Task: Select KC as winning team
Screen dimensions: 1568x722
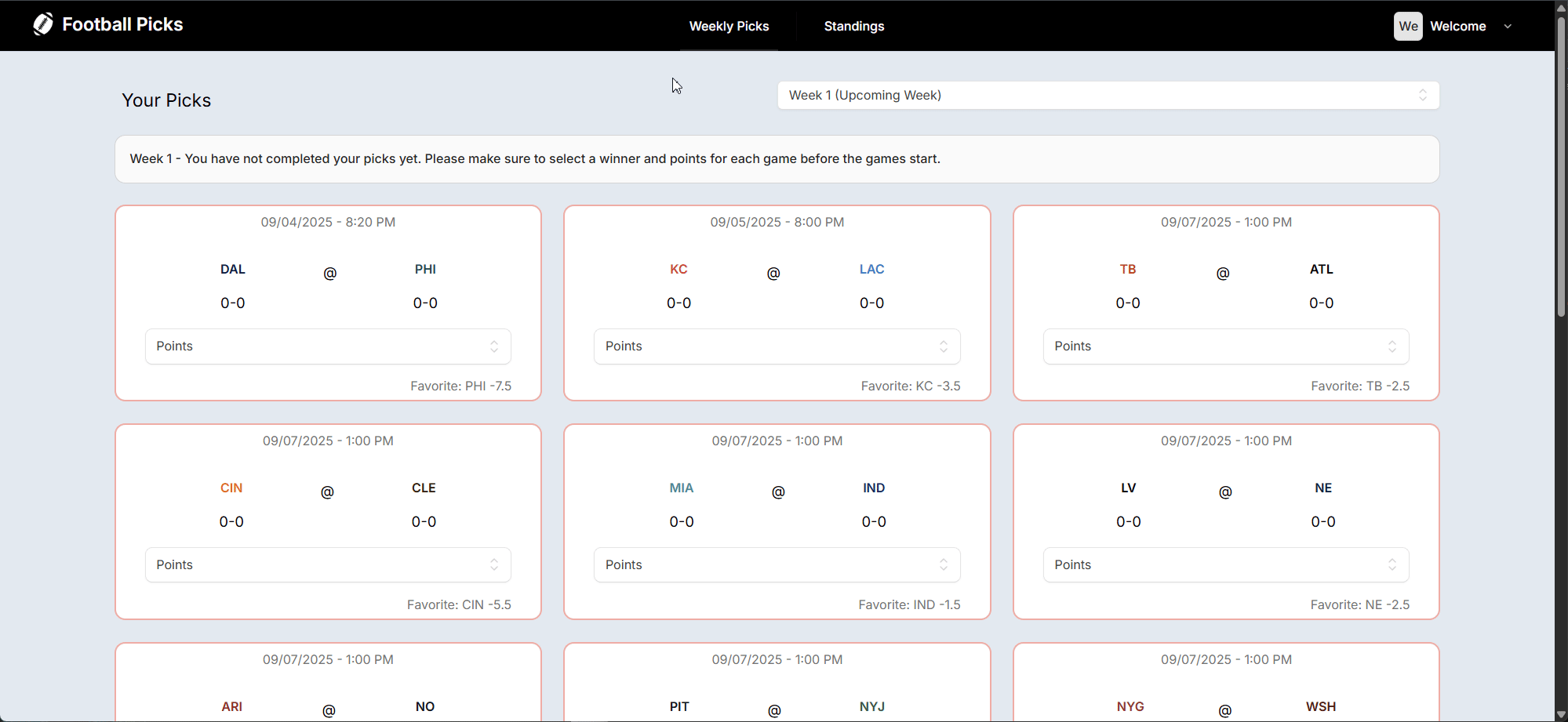Action: point(678,270)
